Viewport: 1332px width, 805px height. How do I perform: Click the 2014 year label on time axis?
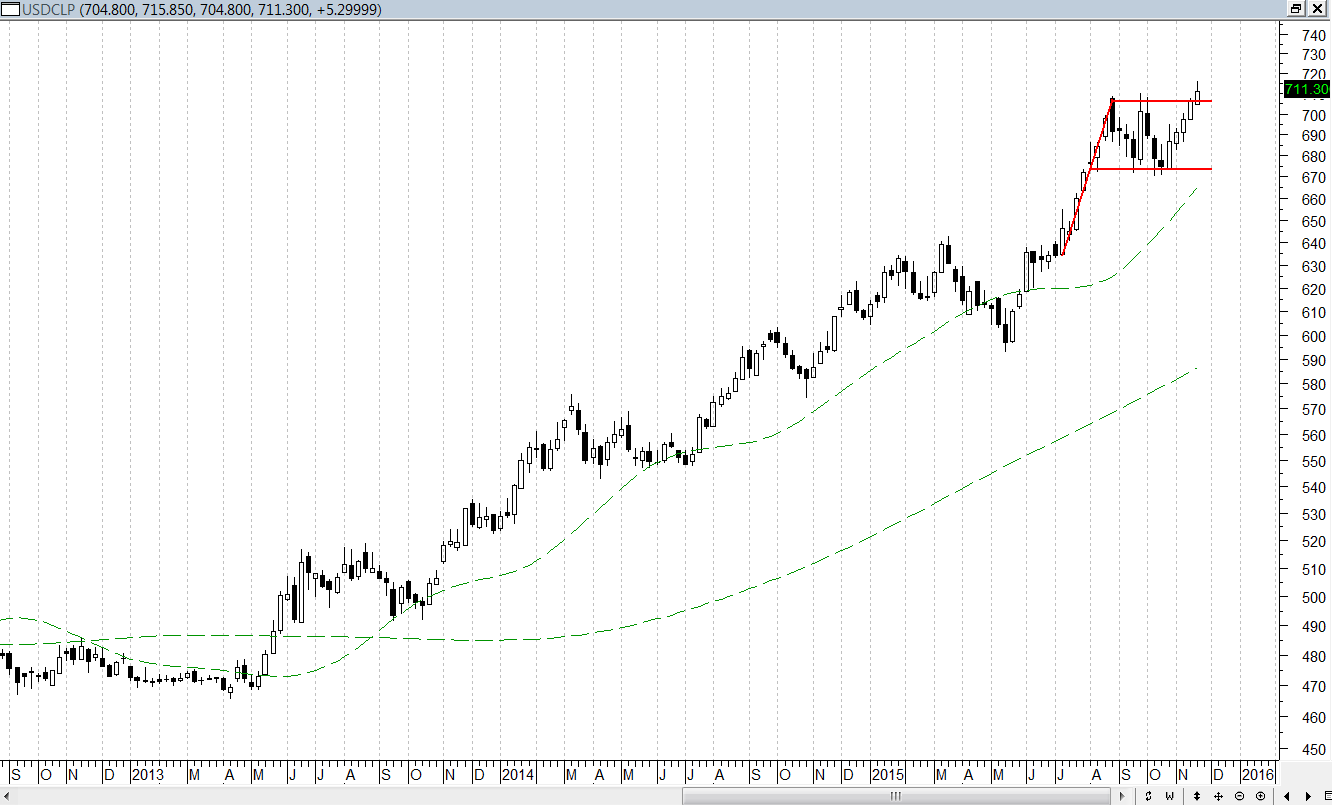518,774
